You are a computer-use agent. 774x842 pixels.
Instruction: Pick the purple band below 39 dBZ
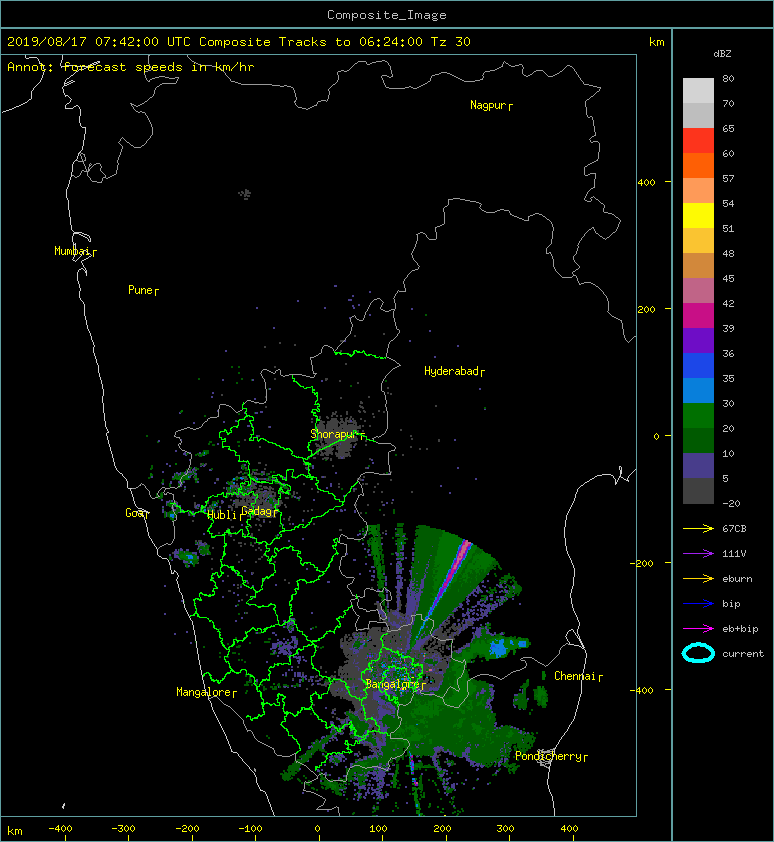click(x=698, y=341)
